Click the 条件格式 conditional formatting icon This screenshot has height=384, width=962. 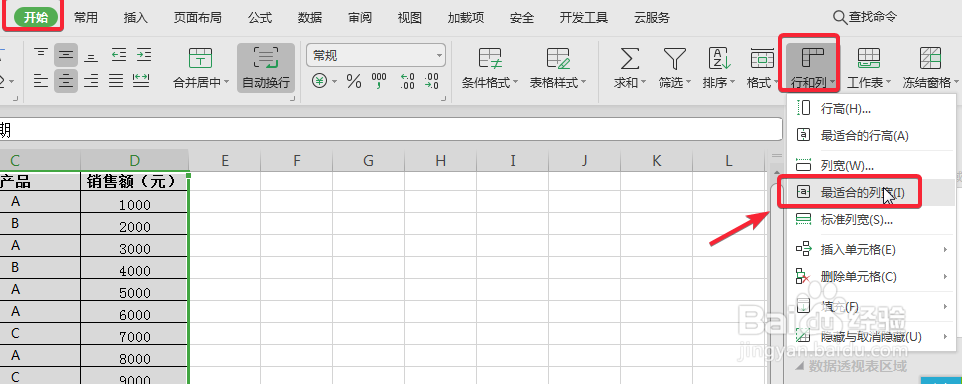tap(490, 58)
